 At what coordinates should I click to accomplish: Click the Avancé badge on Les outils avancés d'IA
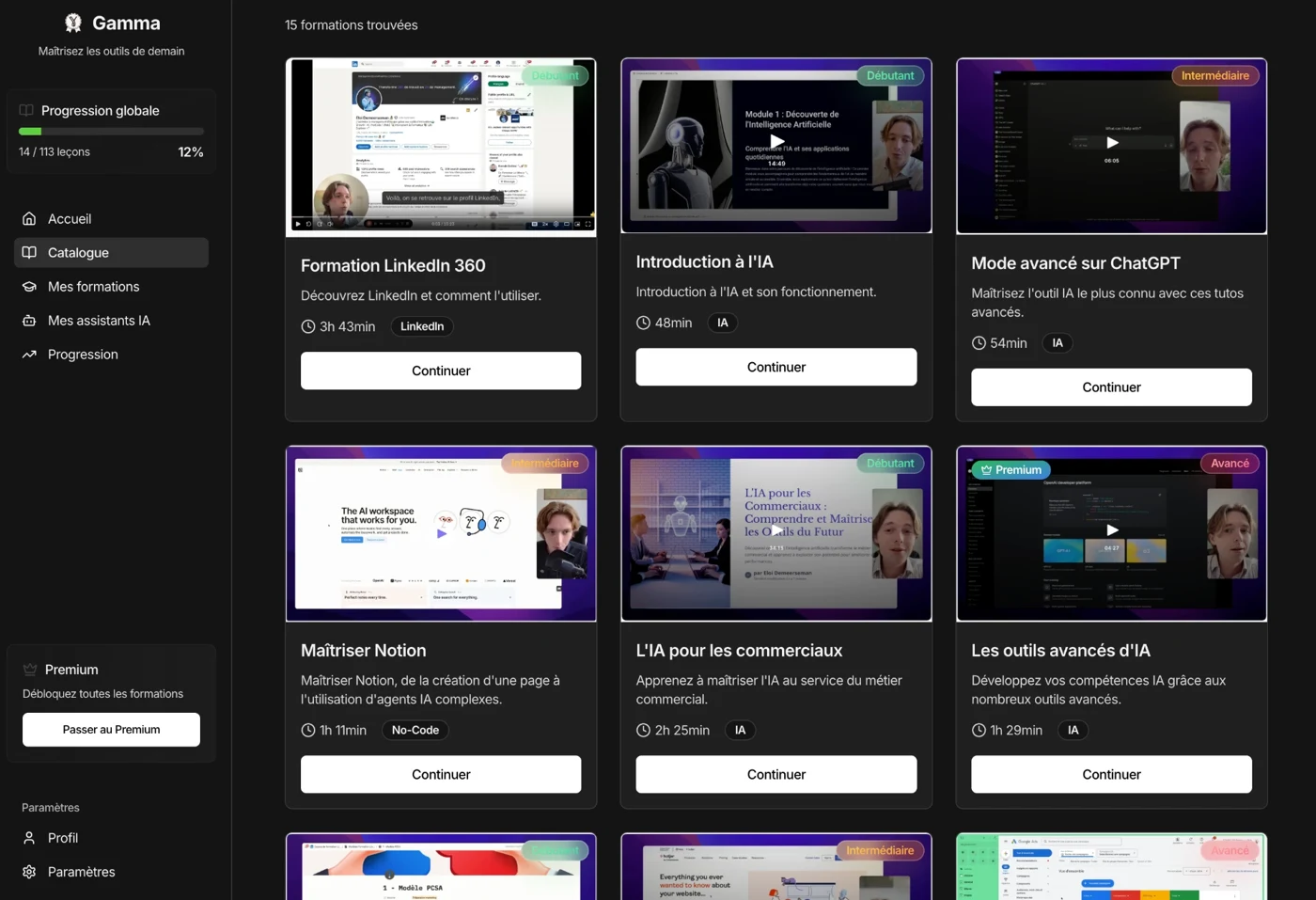pos(1230,463)
